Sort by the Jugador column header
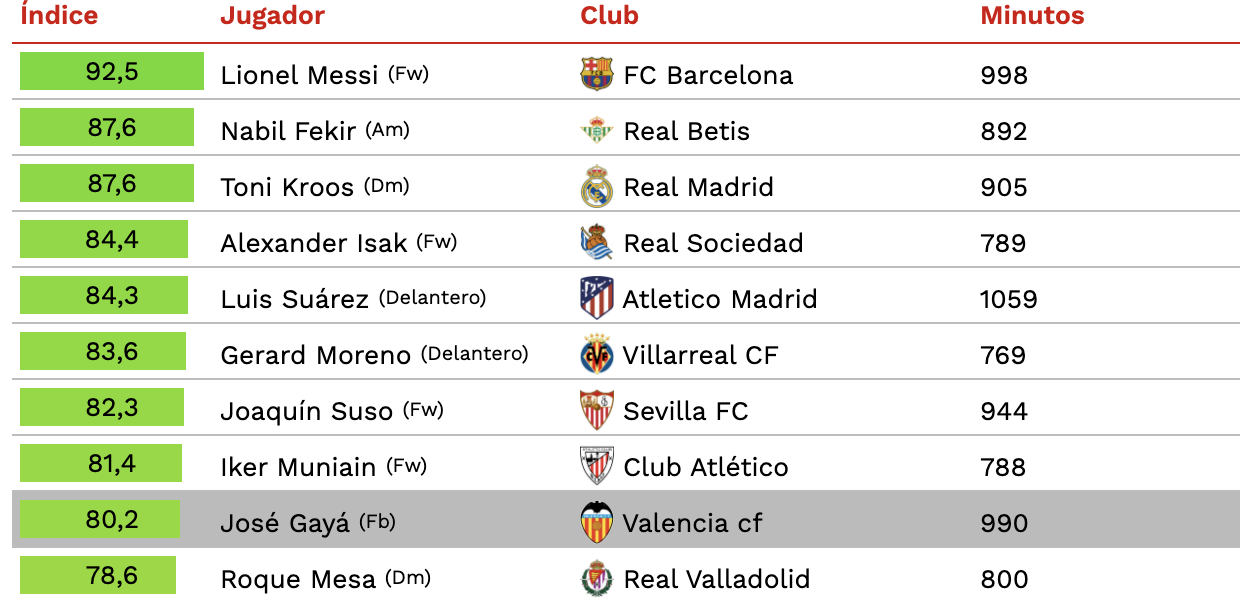The width and height of the screenshot is (1240, 602). point(272,16)
